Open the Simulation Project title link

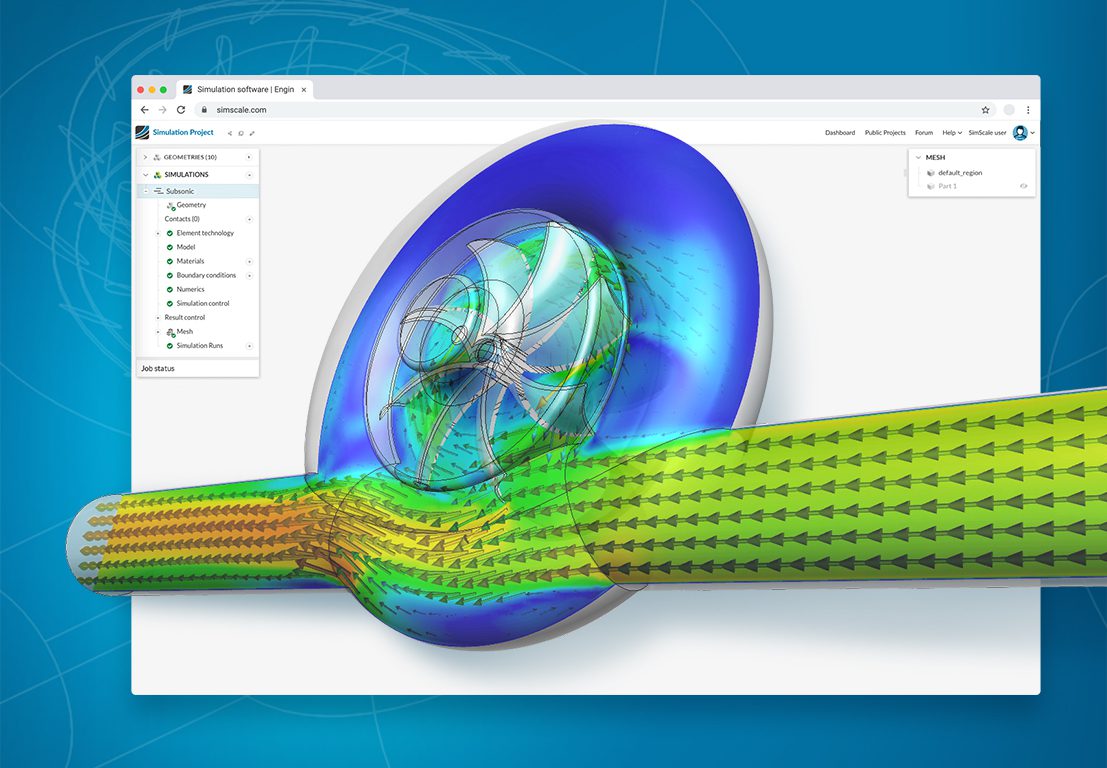click(x=183, y=132)
